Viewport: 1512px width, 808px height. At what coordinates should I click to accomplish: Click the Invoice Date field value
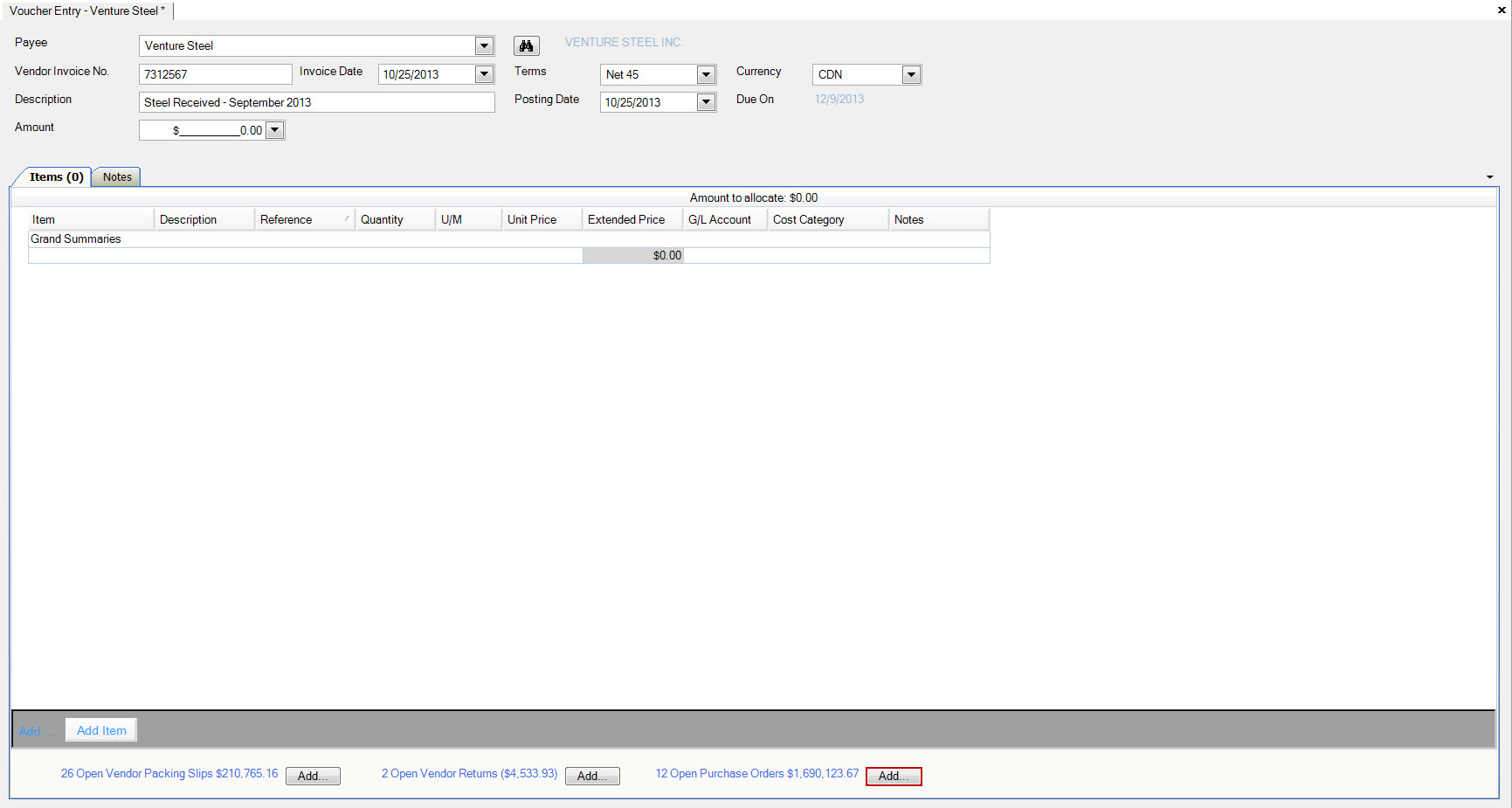[x=411, y=74]
